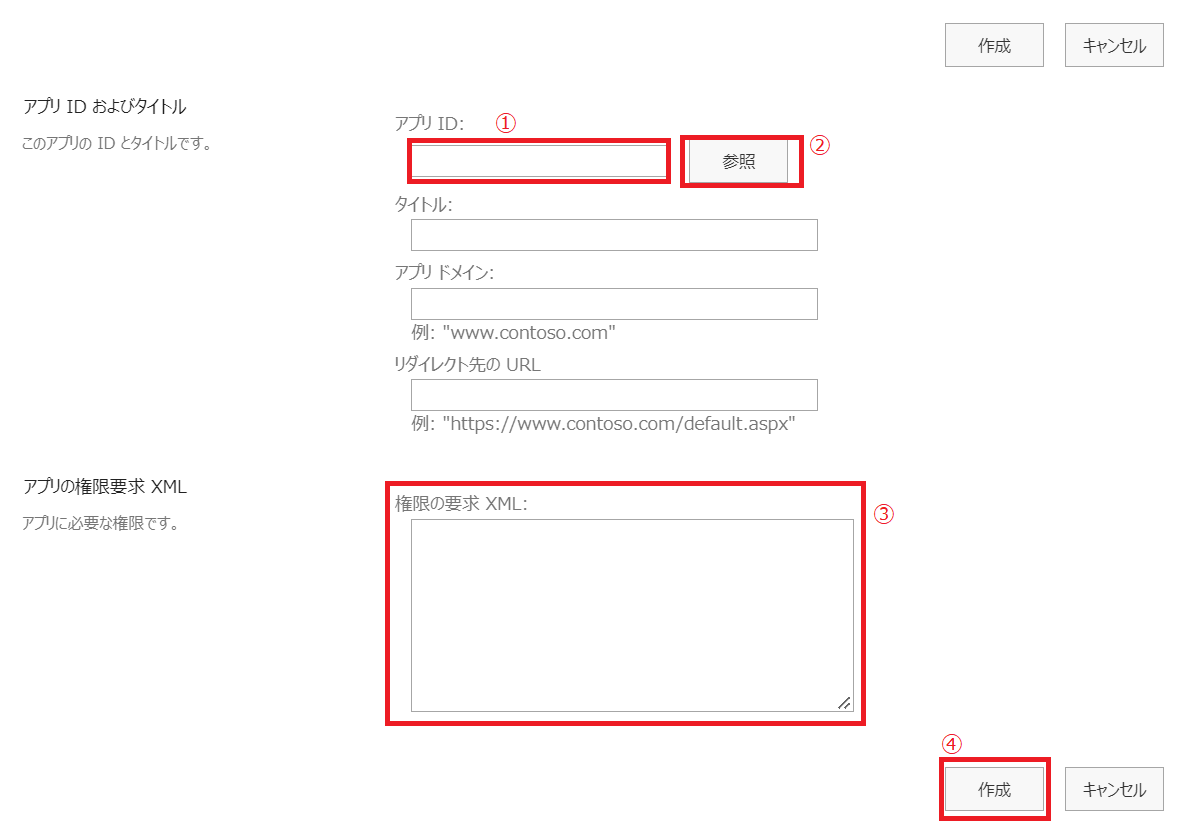Click the リダイレクト先の URL label
1178x828 pixels.
[x=468, y=365]
